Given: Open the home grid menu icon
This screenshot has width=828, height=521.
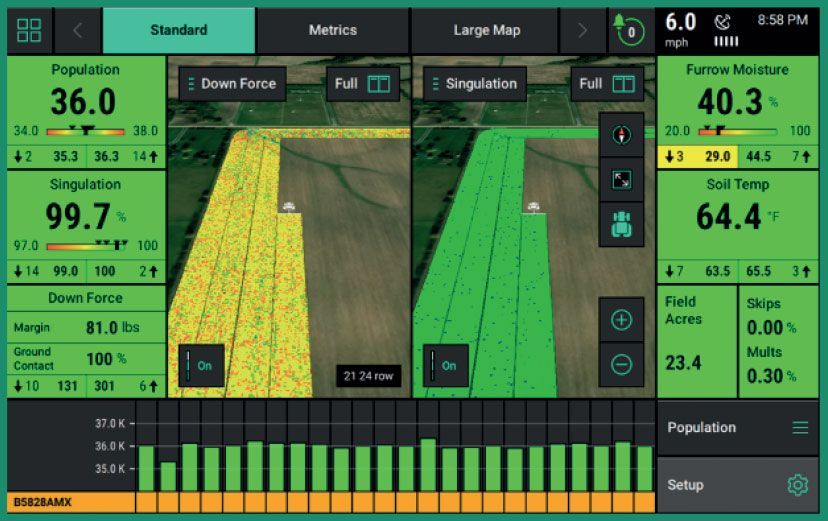Looking at the screenshot, I should (30, 30).
